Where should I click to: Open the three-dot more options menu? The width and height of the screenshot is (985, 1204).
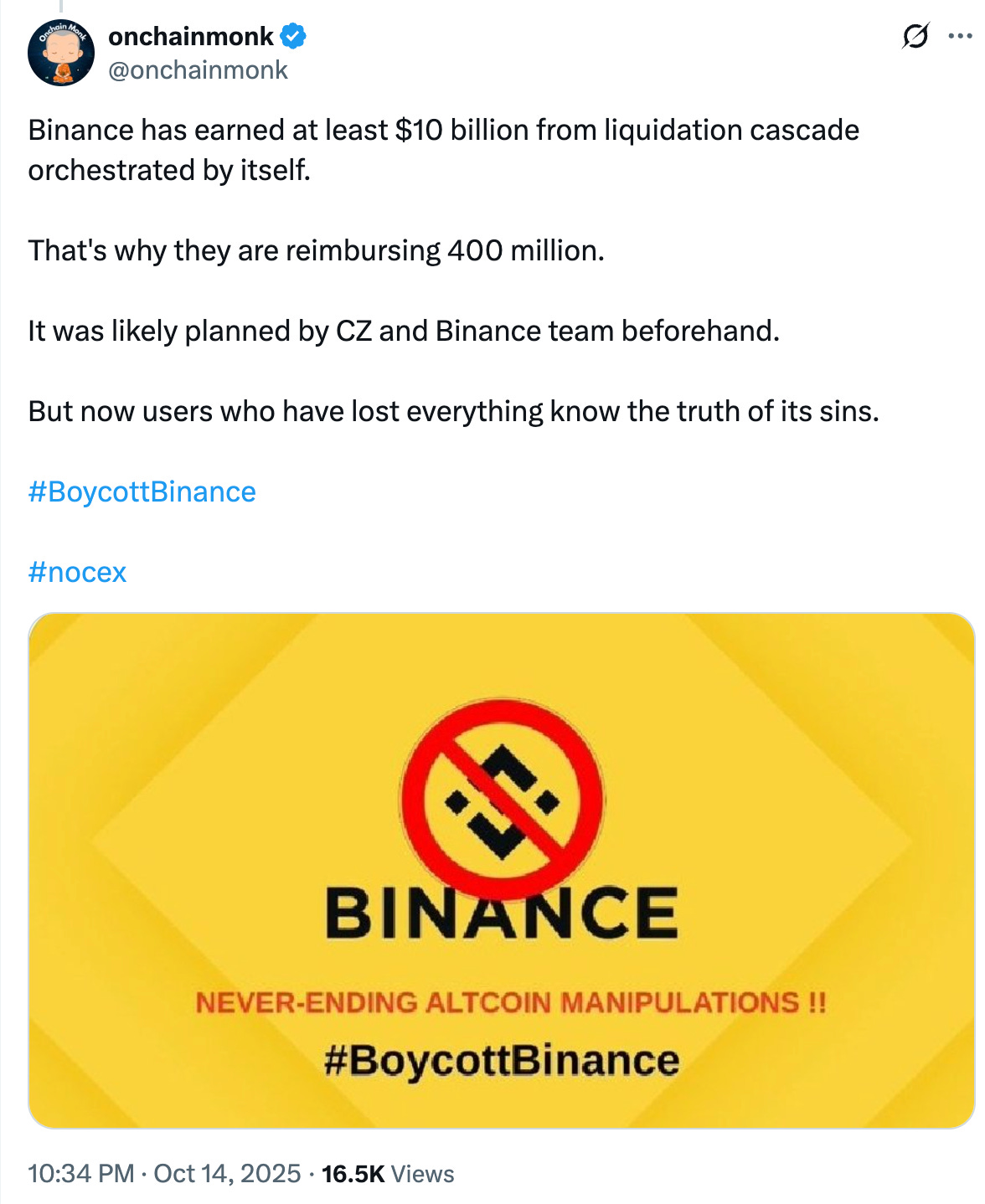959,37
